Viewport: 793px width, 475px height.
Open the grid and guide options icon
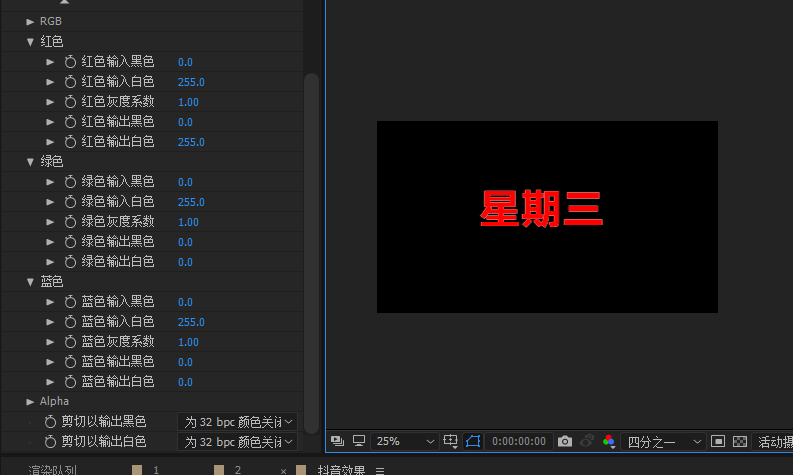coord(451,441)
